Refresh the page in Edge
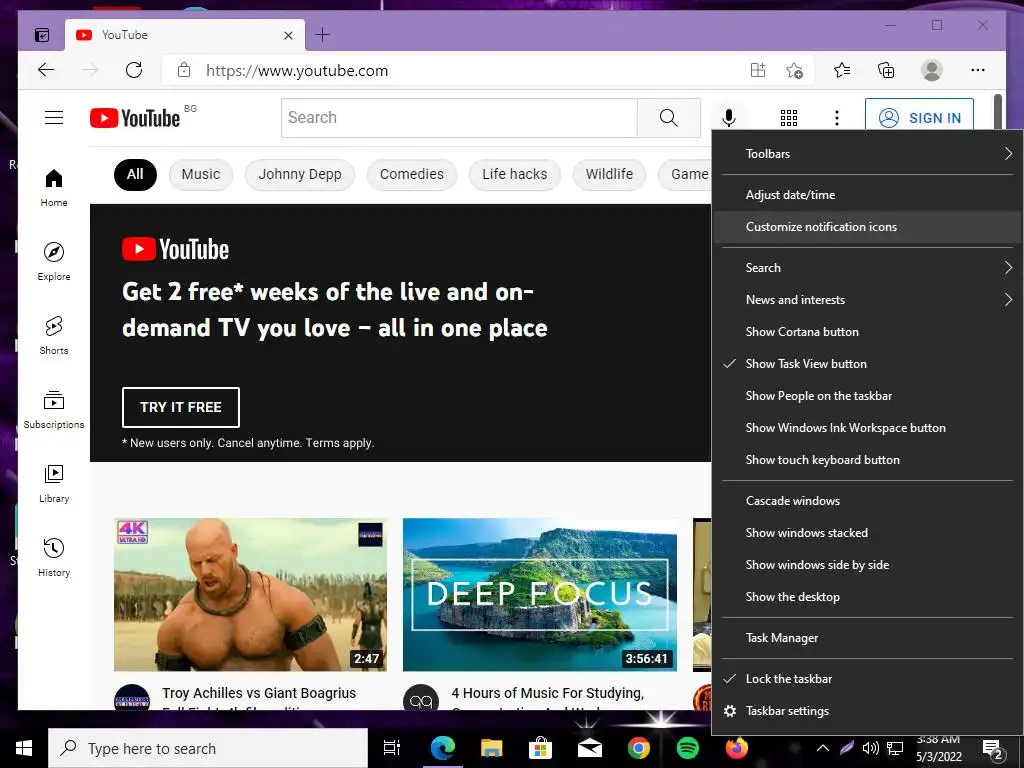 (134, 70)
